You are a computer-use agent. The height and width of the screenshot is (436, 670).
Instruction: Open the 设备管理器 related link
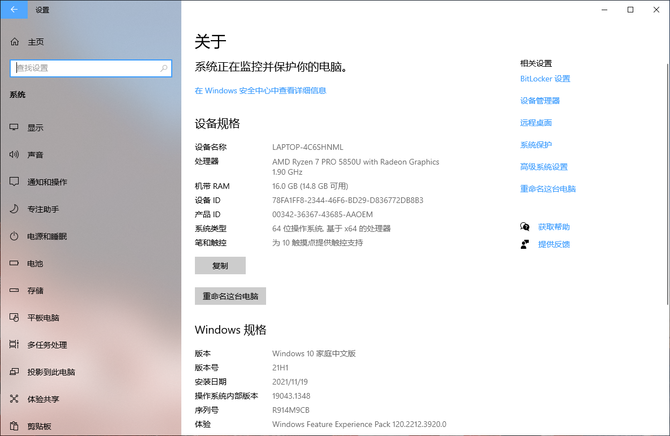click(540, 101)
